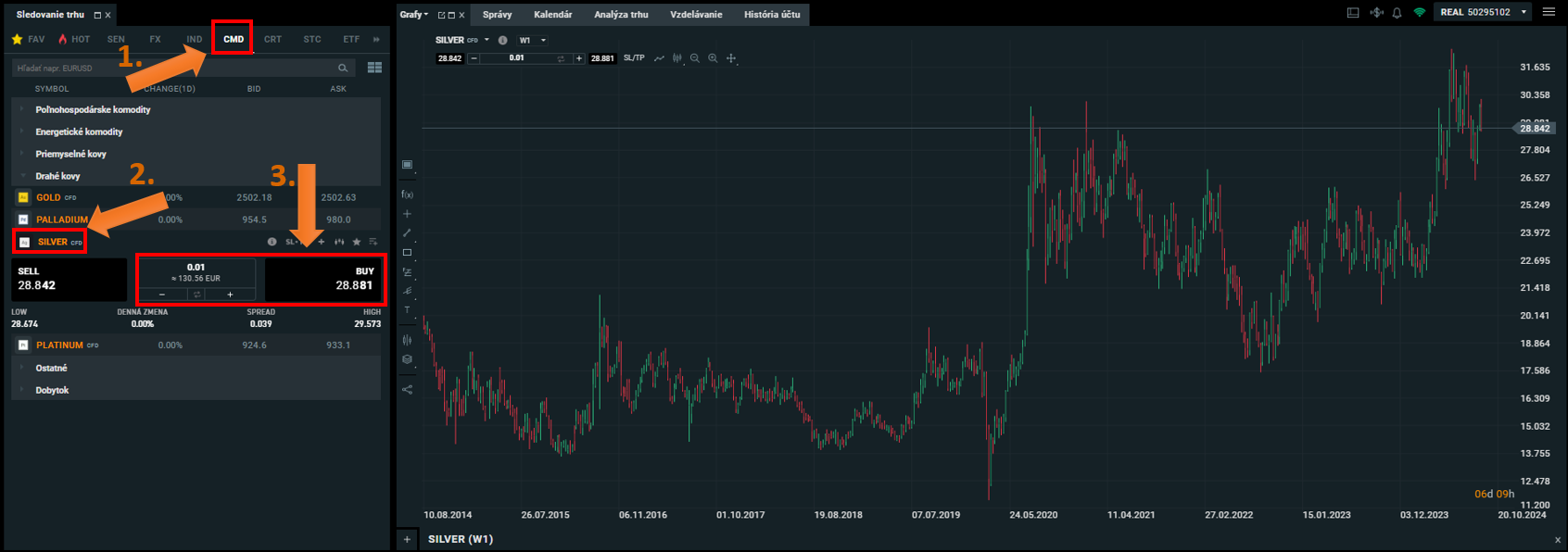1568x552 pixels.
Task: Switch market watch to grid view
Action: click(x=374, y=68)
